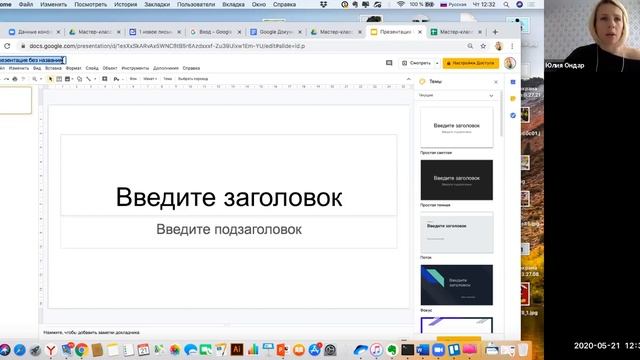Viewport: 640px width, 360px height.
Task: Open Adobe Illustrator in the dock
Action: (x=237, y=349)
